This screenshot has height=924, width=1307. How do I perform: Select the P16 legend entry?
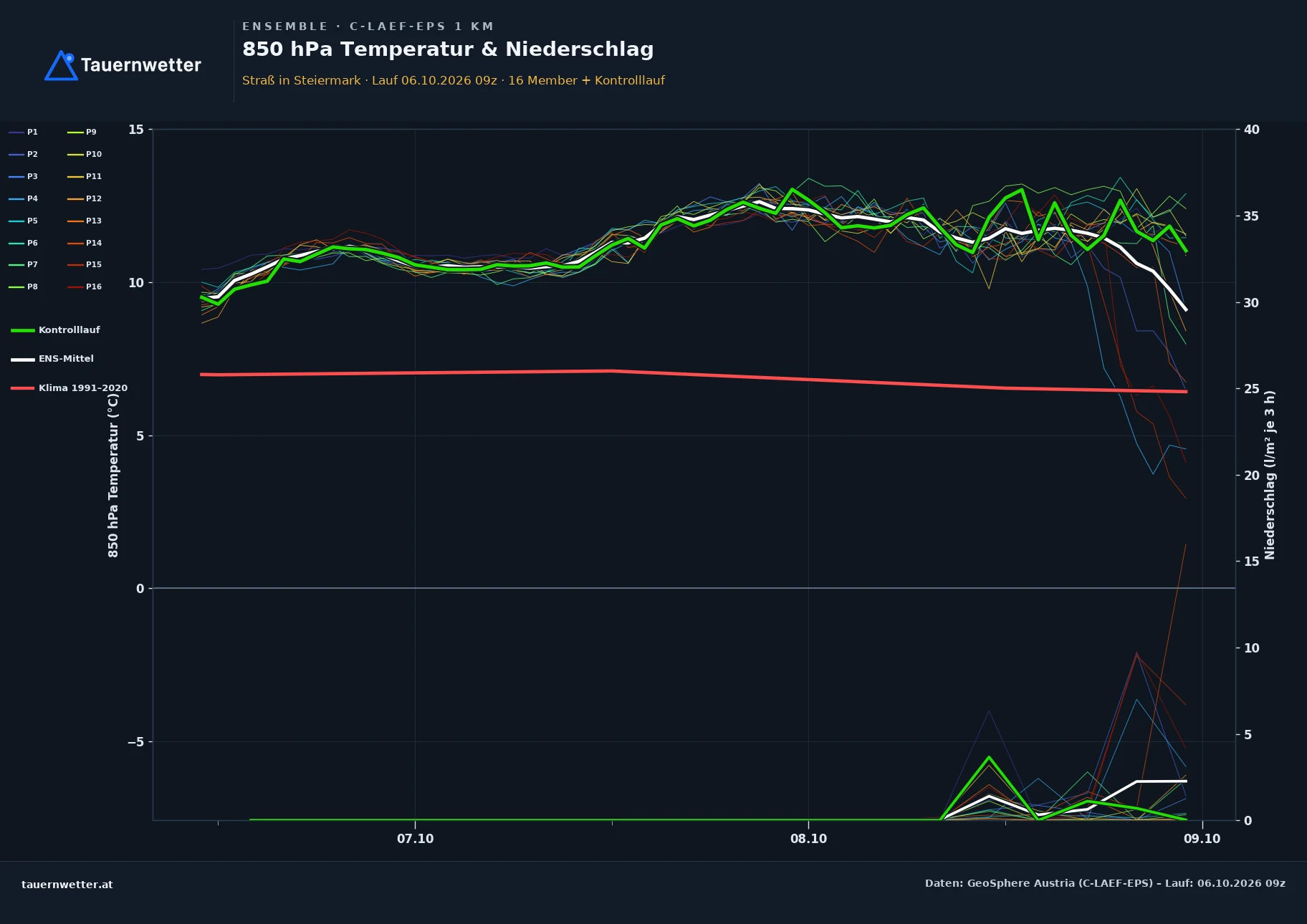85,287
